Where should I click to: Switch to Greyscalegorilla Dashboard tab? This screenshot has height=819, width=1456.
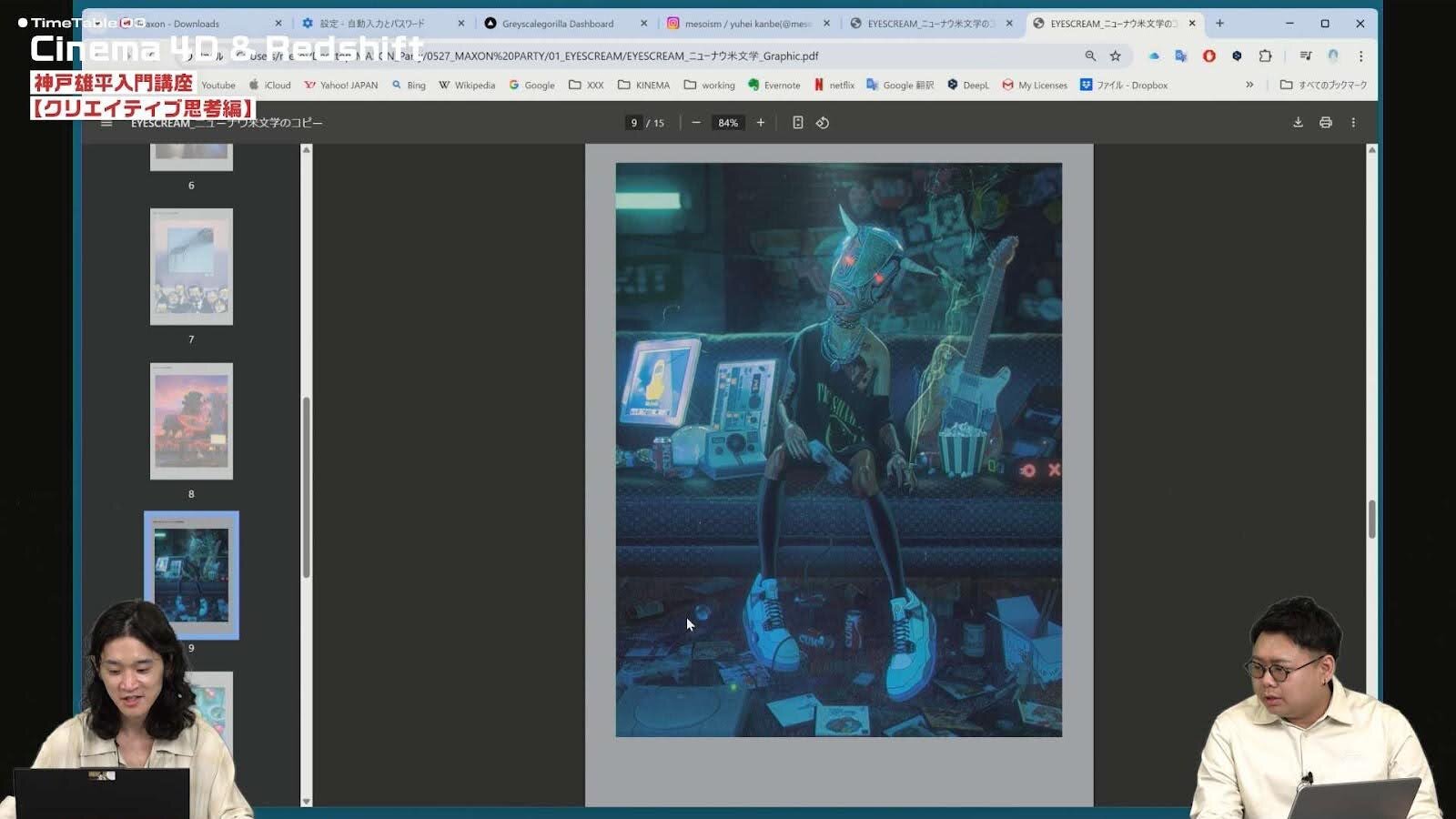point(557,24)
